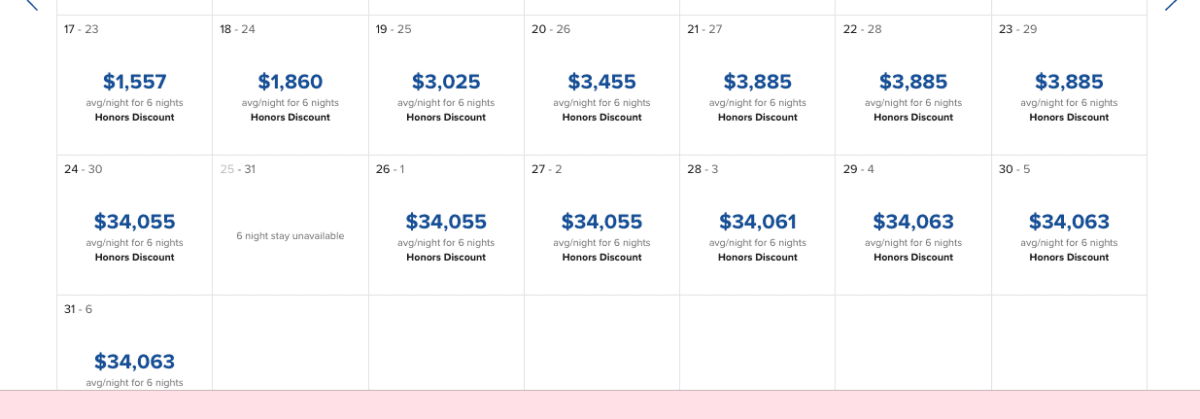Pick the 30 - 5 date cell
Screen dimensions: 1200x419
point(1069,225)
